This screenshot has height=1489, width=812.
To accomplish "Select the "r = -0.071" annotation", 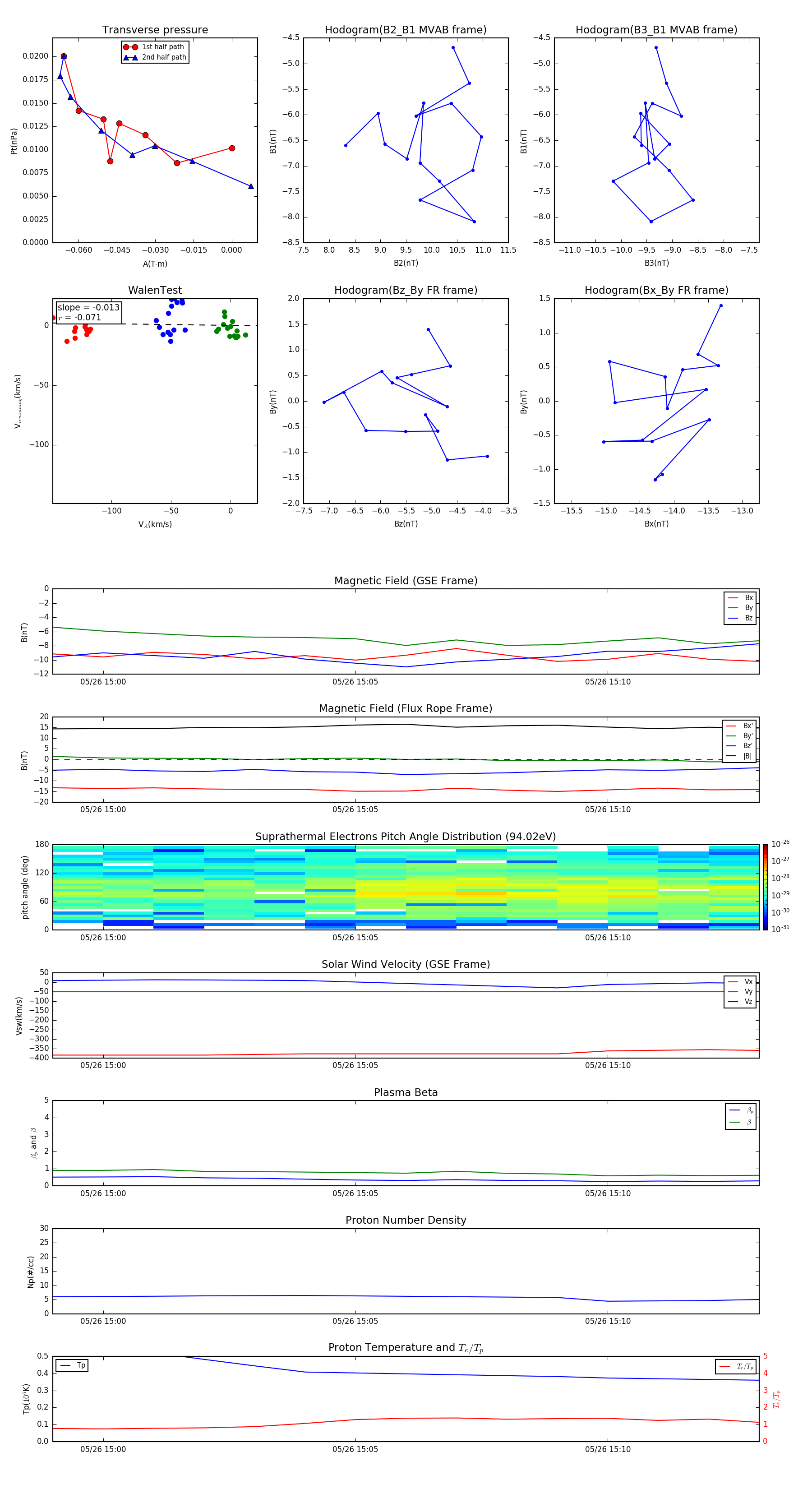I will 80,317.
